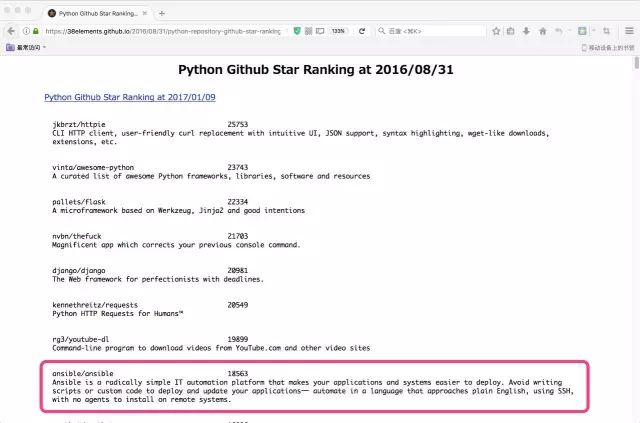Viewport: 640px width, 423px height.
Task: Click 'The Web framework for perfectionists' description
Action: coord(158,279)
